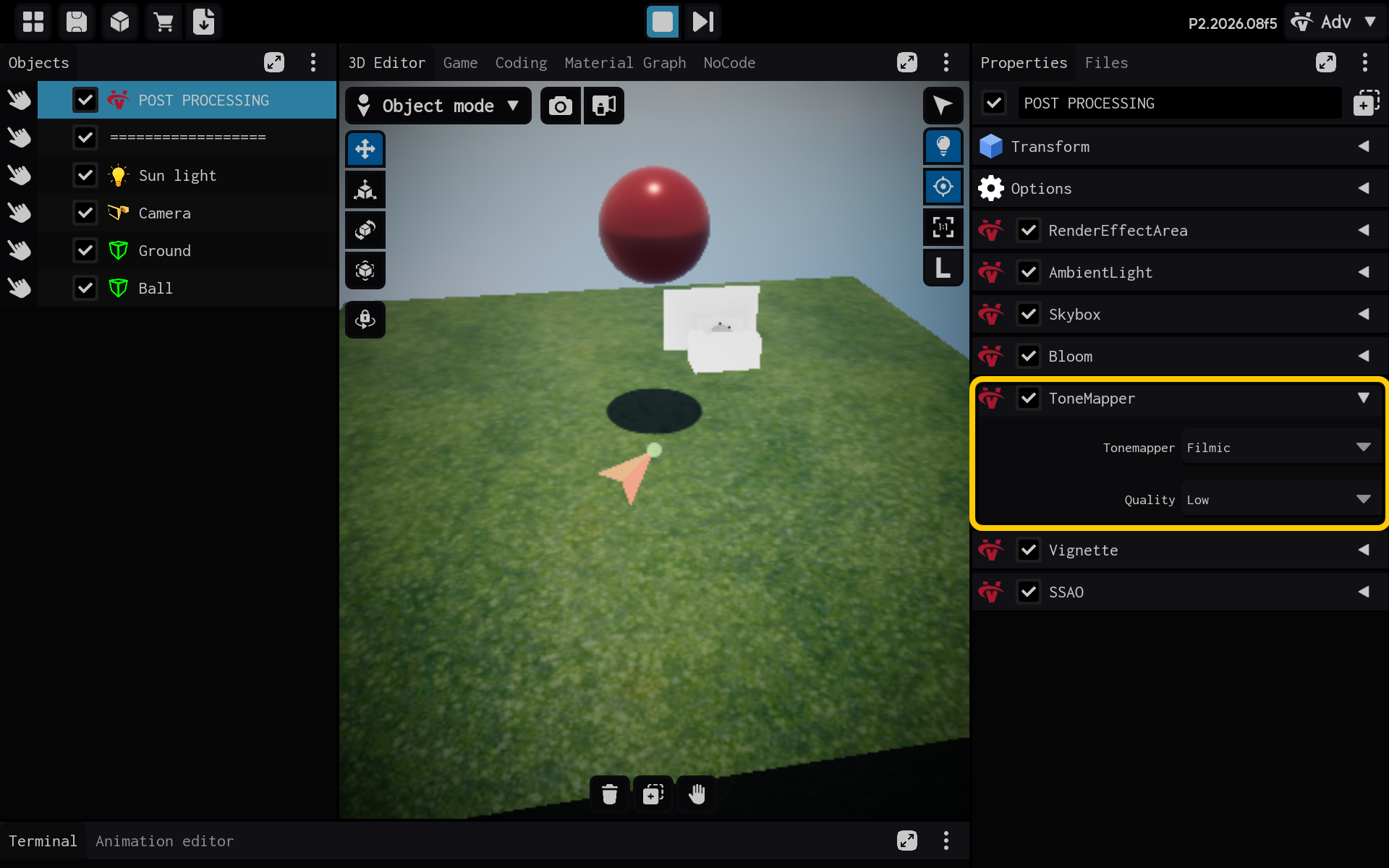Screen dimensions: 1389x868
Task: Collapse the ToneMapper section
Action: pyautogui.click(x=1364, y=398)
